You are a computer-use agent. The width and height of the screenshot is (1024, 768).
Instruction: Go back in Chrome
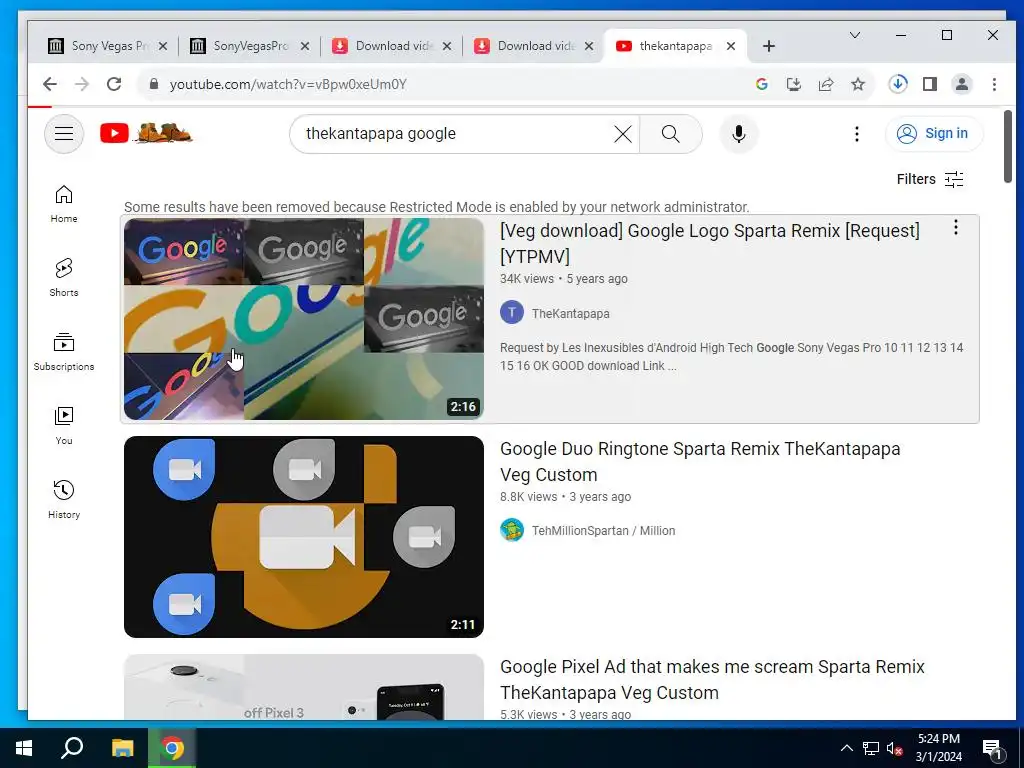[x=50, y=84]
